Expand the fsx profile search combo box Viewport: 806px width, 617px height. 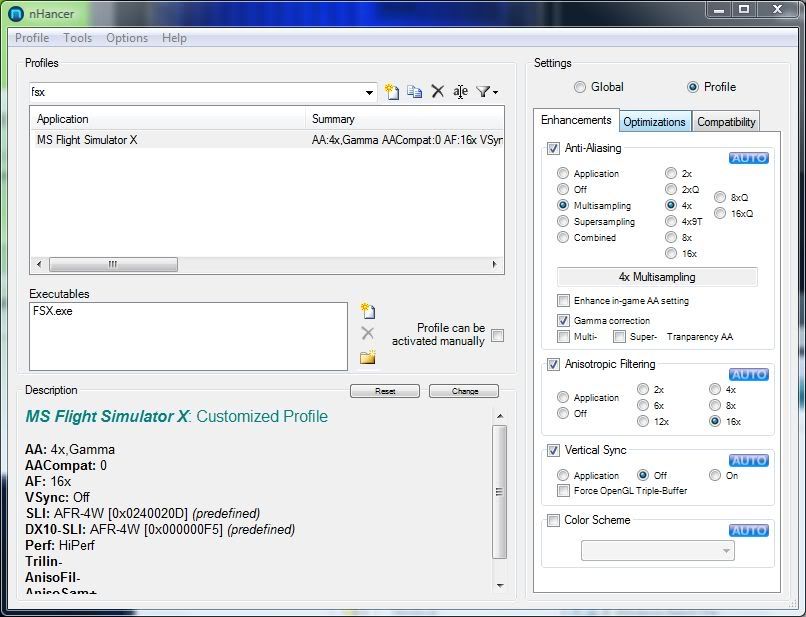(370, 92)
